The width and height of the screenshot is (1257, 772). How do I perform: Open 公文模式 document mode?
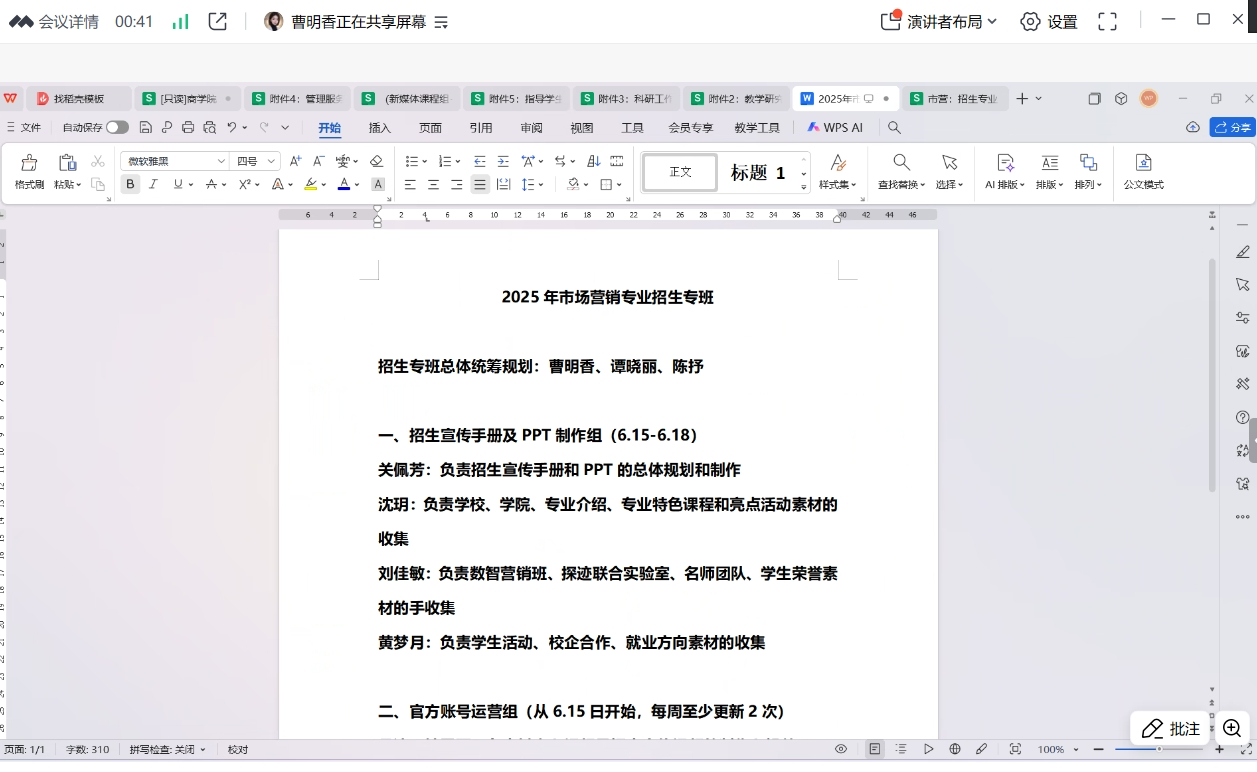point(1143,171)
